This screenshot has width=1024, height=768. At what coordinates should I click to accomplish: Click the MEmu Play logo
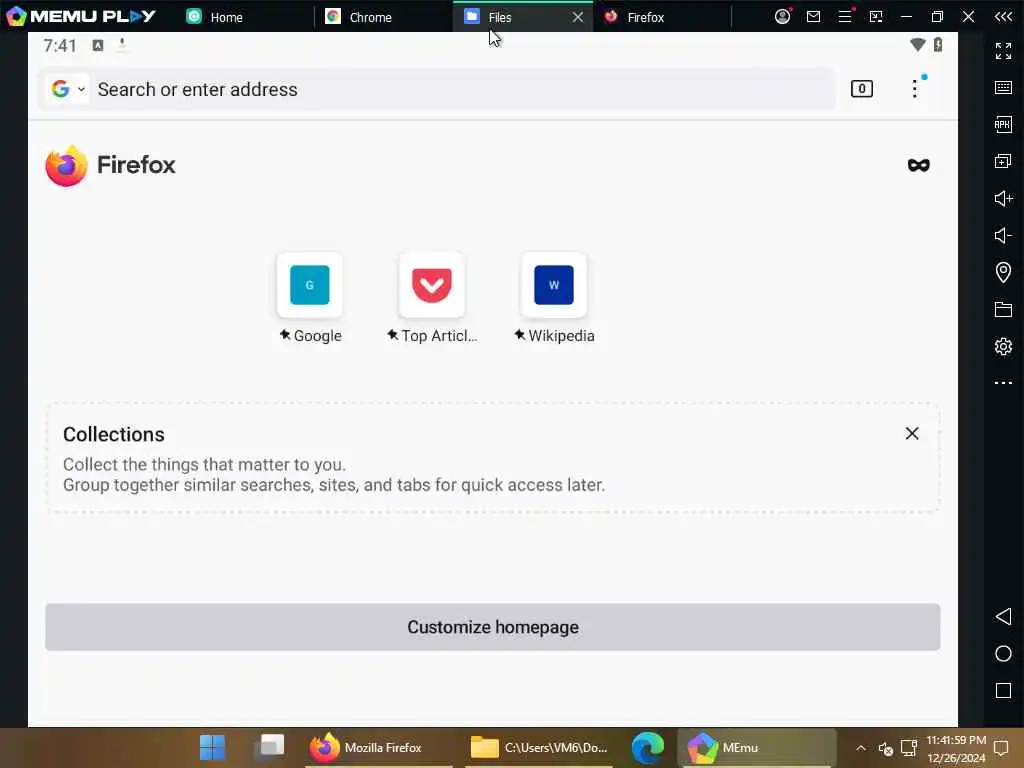coord(81,16)
